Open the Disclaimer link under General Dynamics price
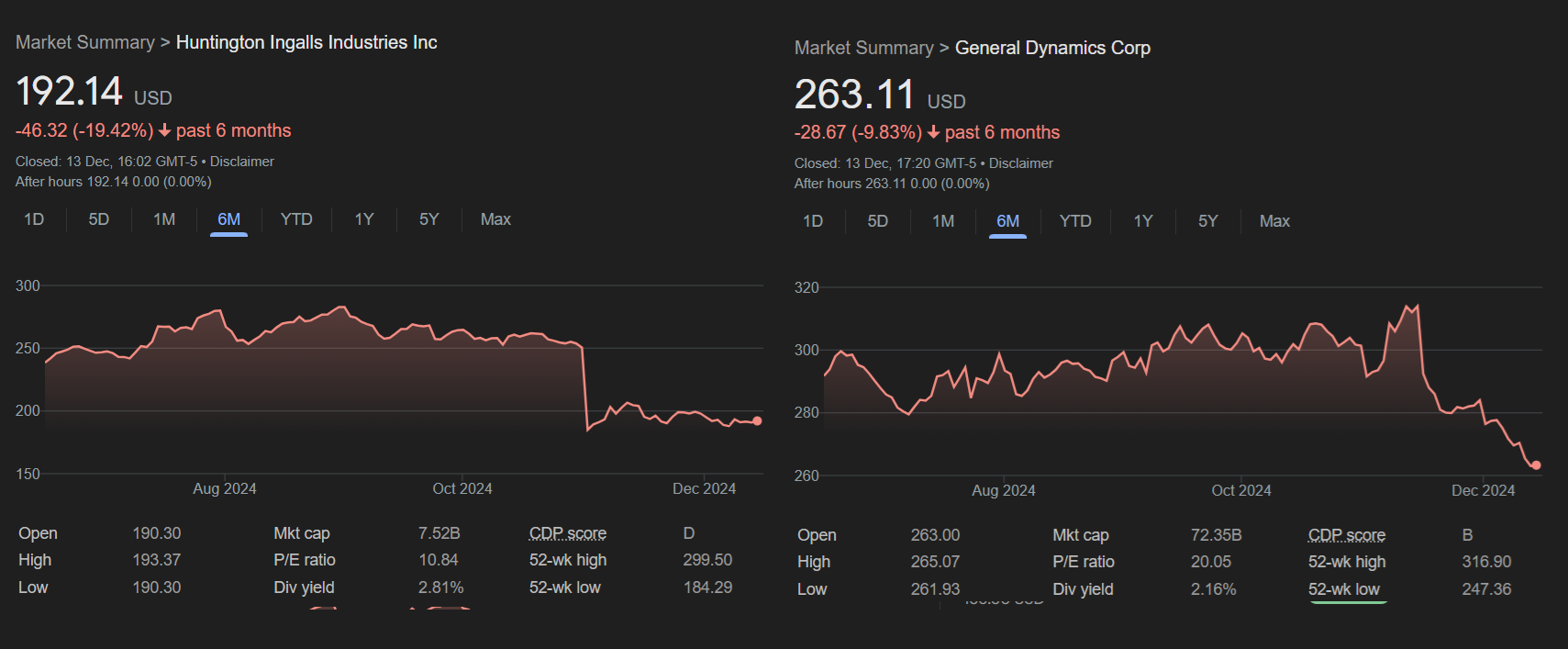The width and height of the screenshot is (1568, 649). [1021, 163]
